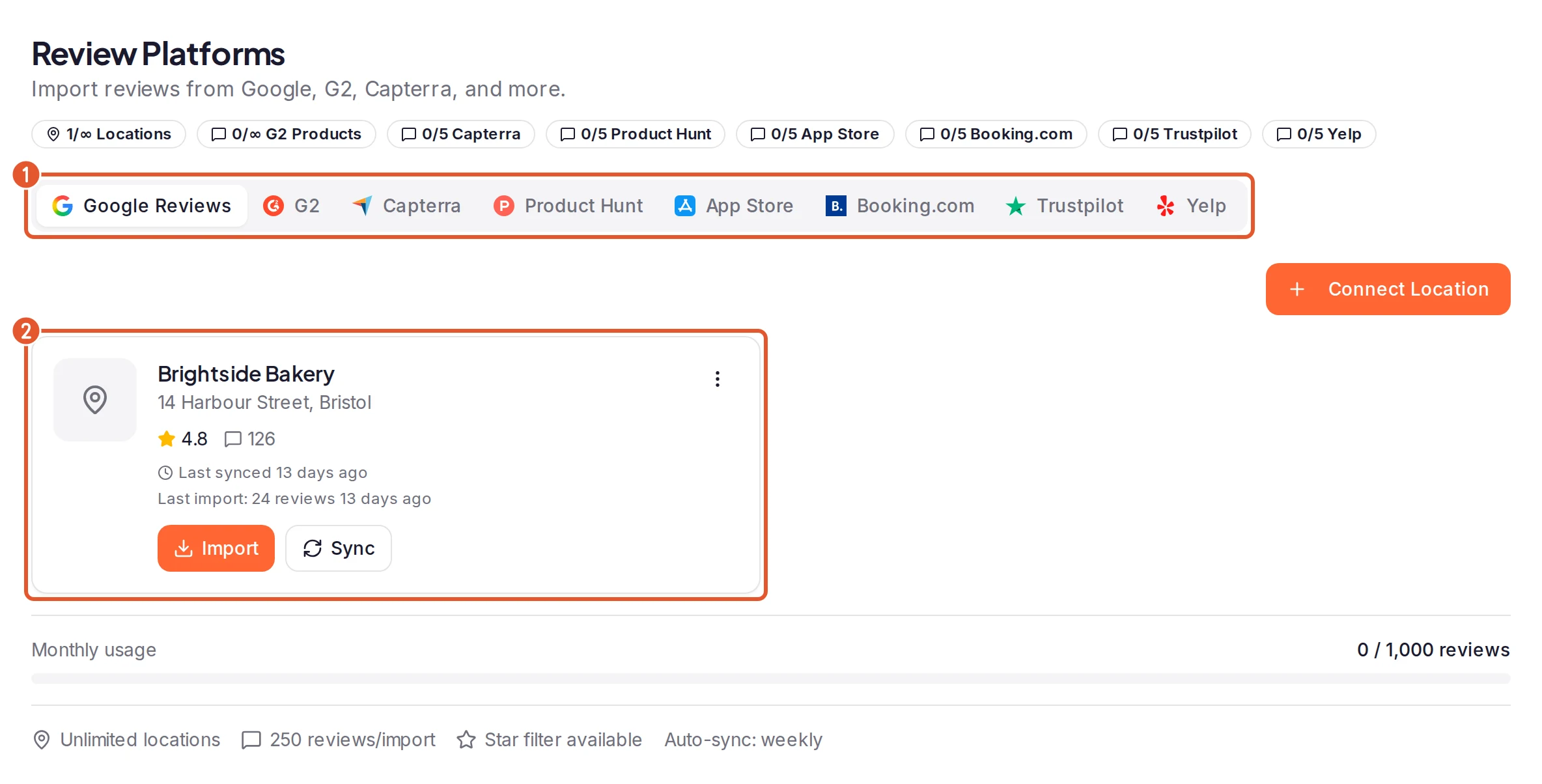This screenshot has width=1542, height=784.
Task: Click the 0 / 1,000 reviews text
Action: pyautogui.click(x=1433, y=650)
